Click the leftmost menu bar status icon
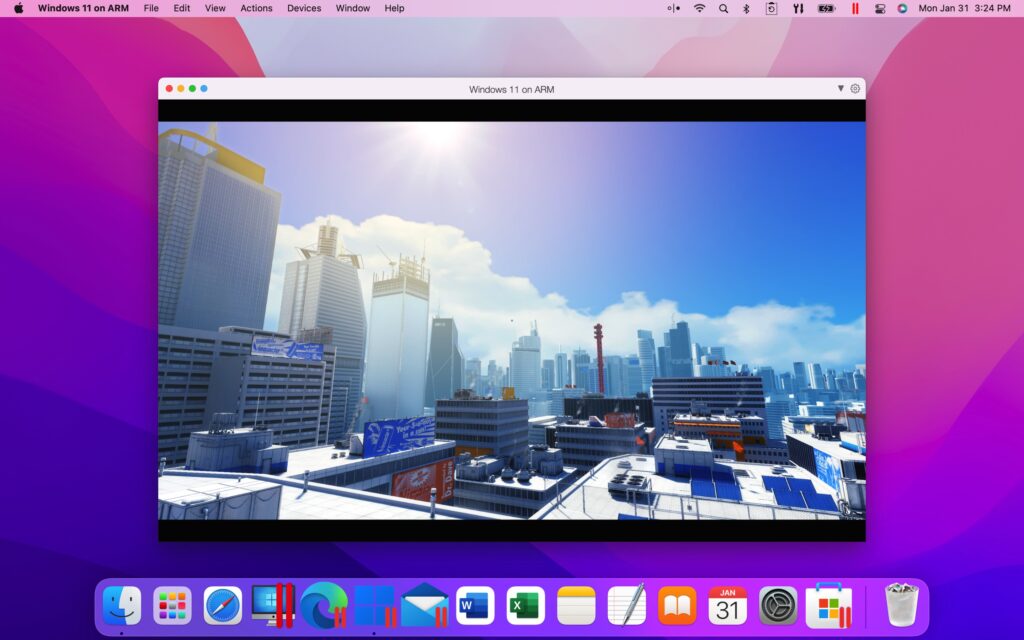1024x640 pixels. click(673, 8)
